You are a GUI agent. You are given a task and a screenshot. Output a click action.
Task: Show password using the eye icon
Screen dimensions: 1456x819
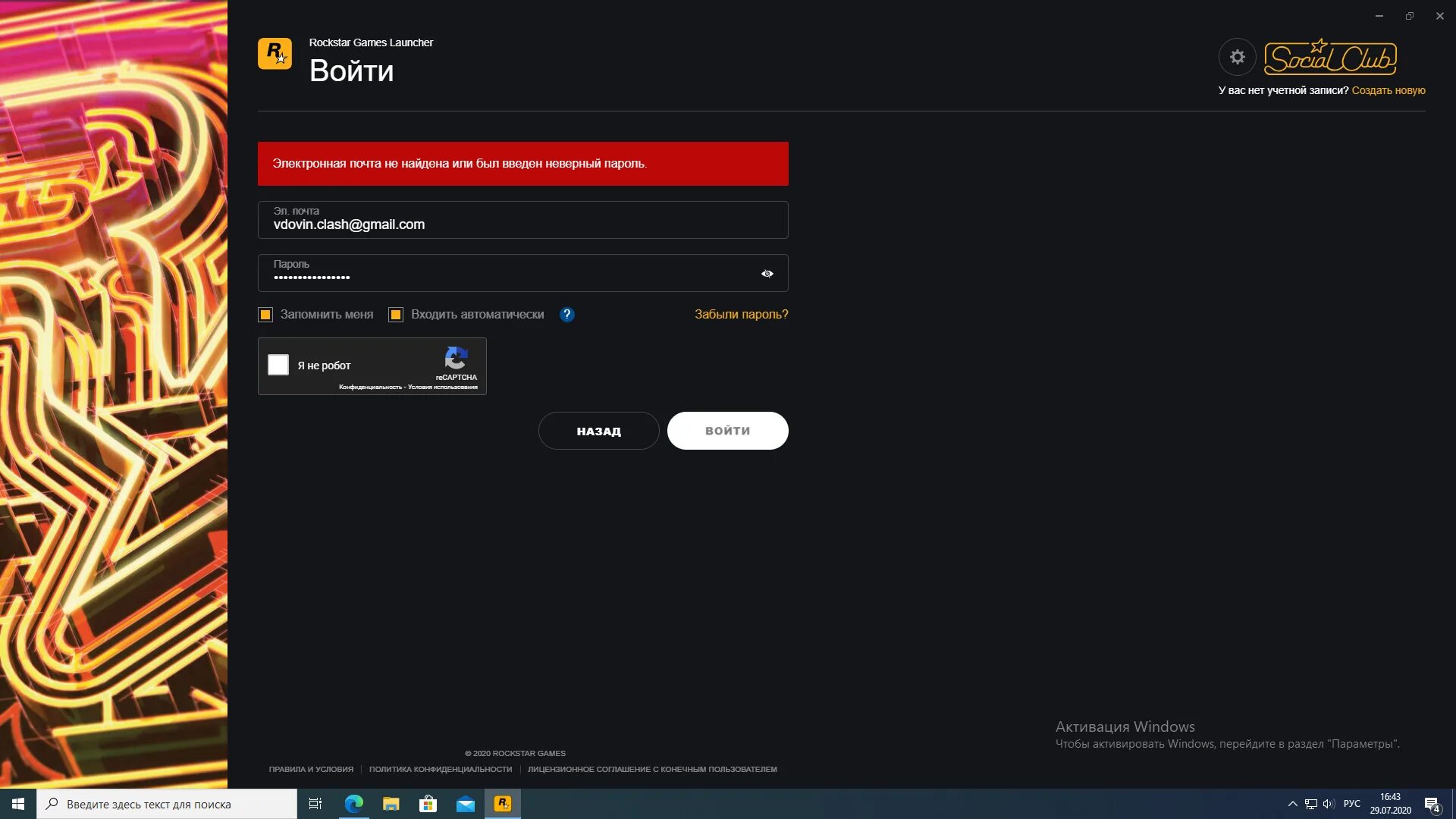[x=767, y=274]
